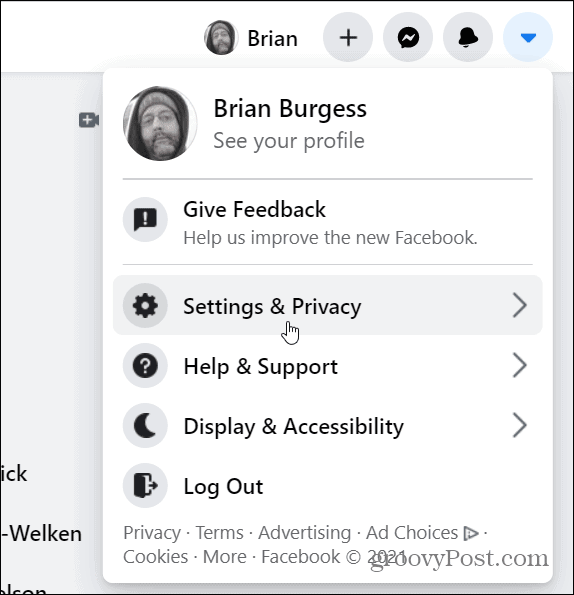Open Messenger from the top bar
Screen dimensions: 574x595
pos(408,37)
